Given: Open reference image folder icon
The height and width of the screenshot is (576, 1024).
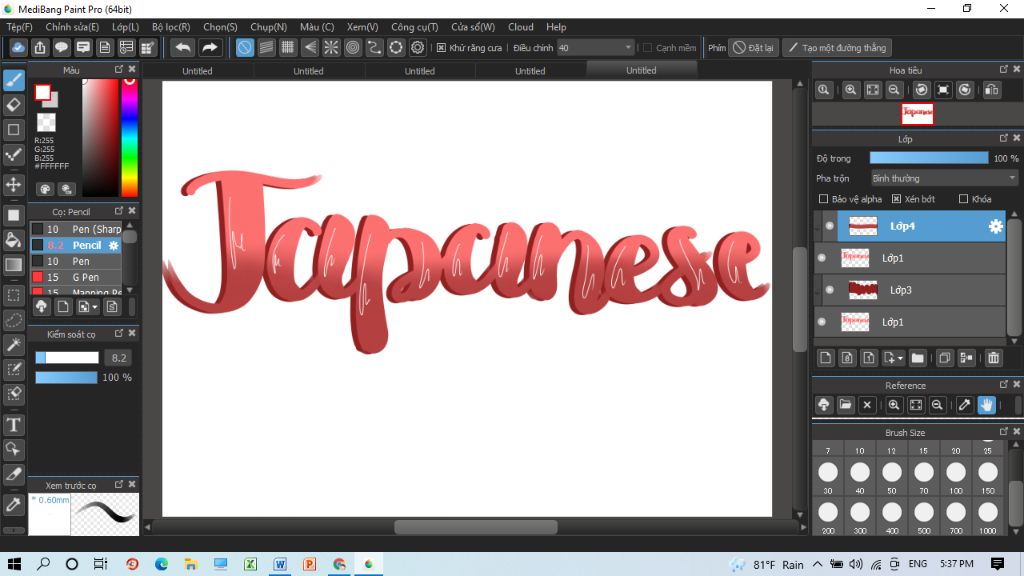Looking at the screenshot, I should point(845,405).
